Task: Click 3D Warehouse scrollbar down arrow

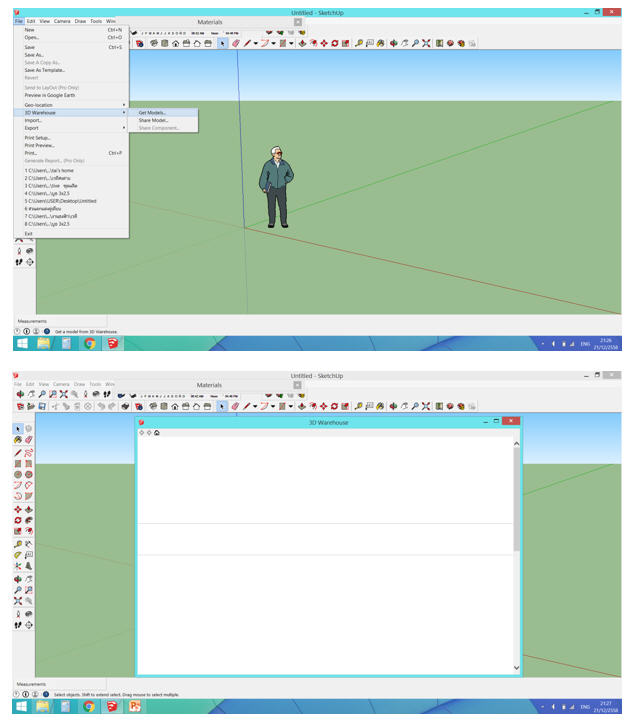Action: click(517, 668)
